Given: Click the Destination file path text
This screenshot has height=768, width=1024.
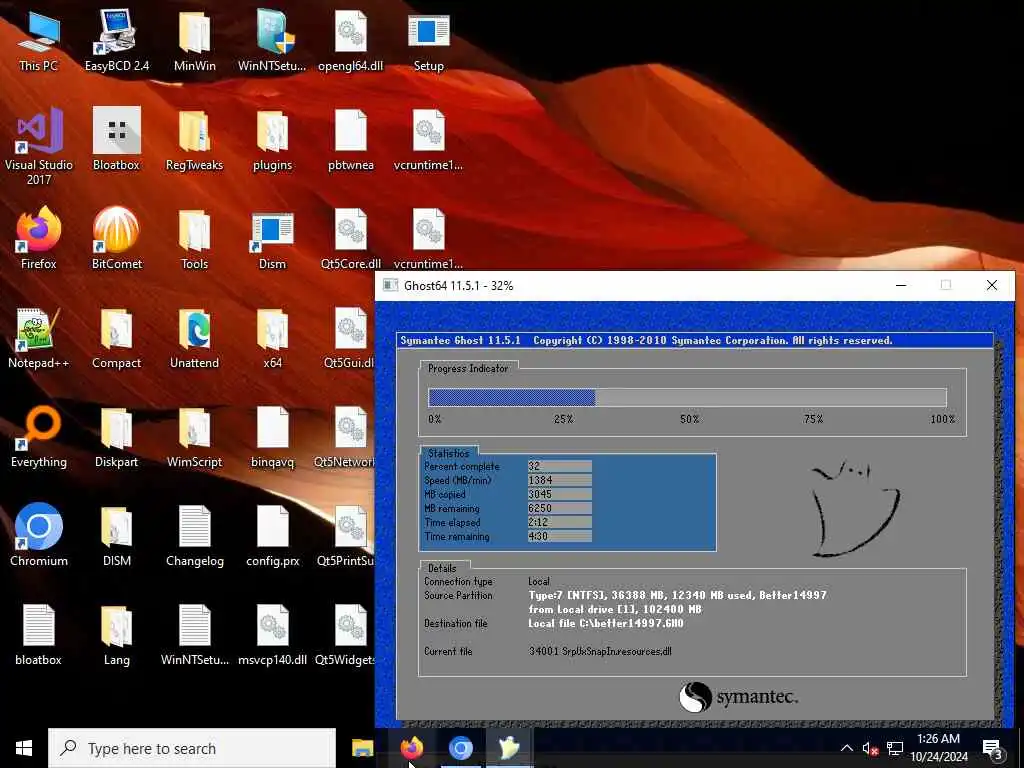Looking at the screenshot, I should [x=606, y=624].
